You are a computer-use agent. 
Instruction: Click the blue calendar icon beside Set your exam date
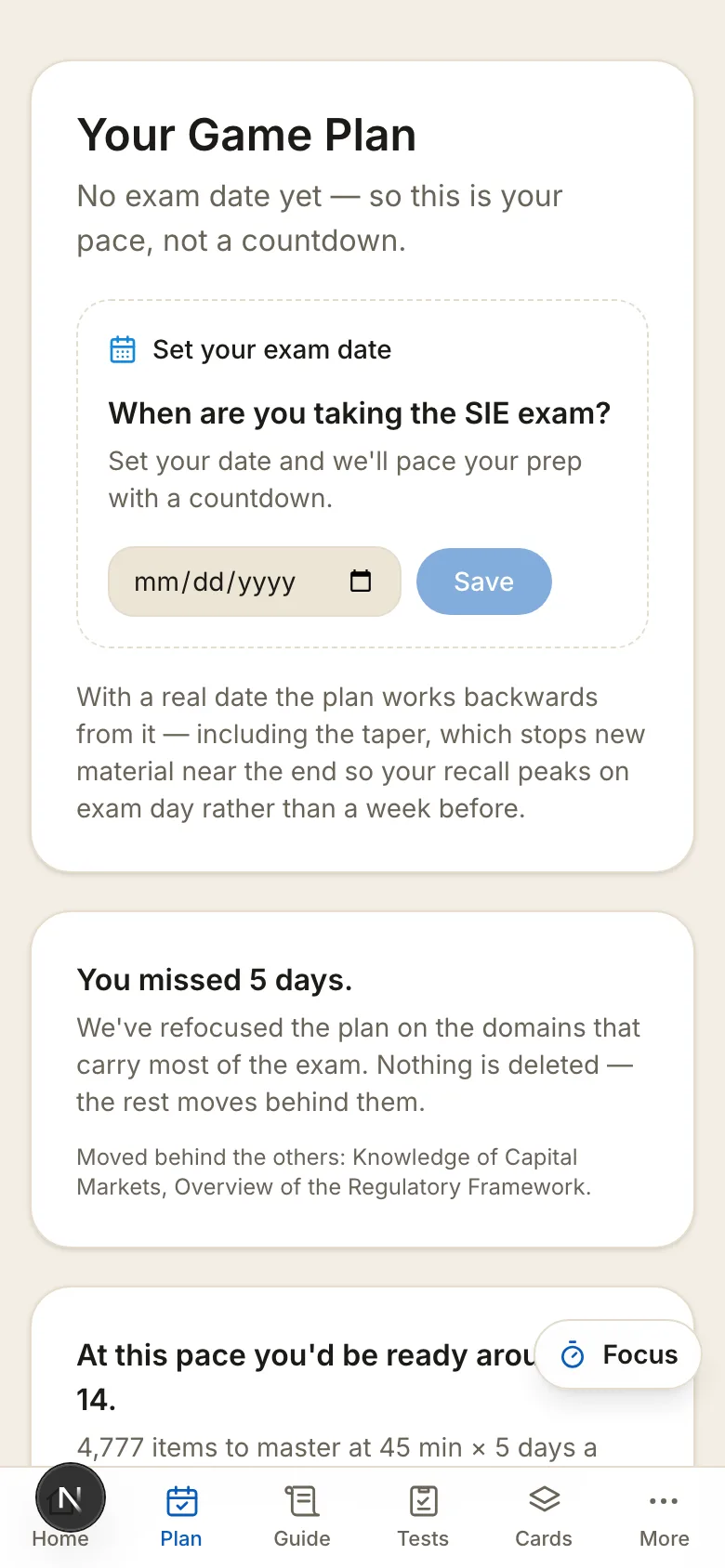click(123, 349)
